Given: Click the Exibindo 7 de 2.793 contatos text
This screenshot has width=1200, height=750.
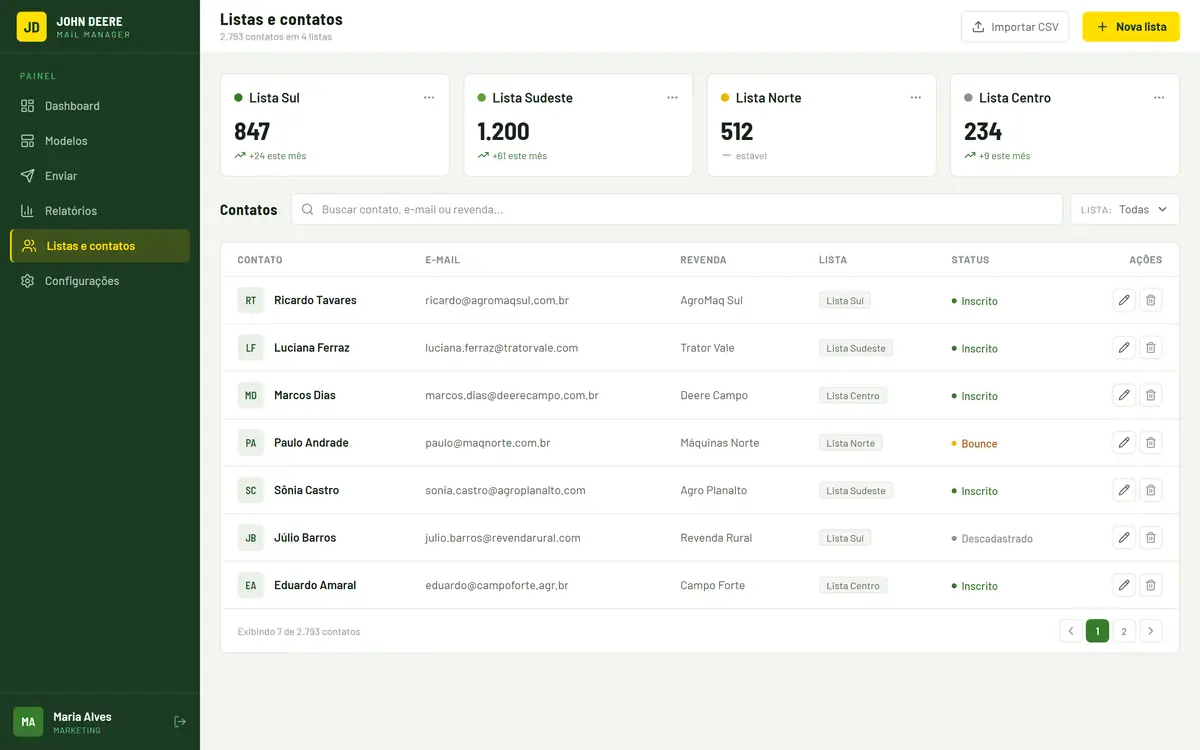Looking at the screenshot, I should (299, 631).
